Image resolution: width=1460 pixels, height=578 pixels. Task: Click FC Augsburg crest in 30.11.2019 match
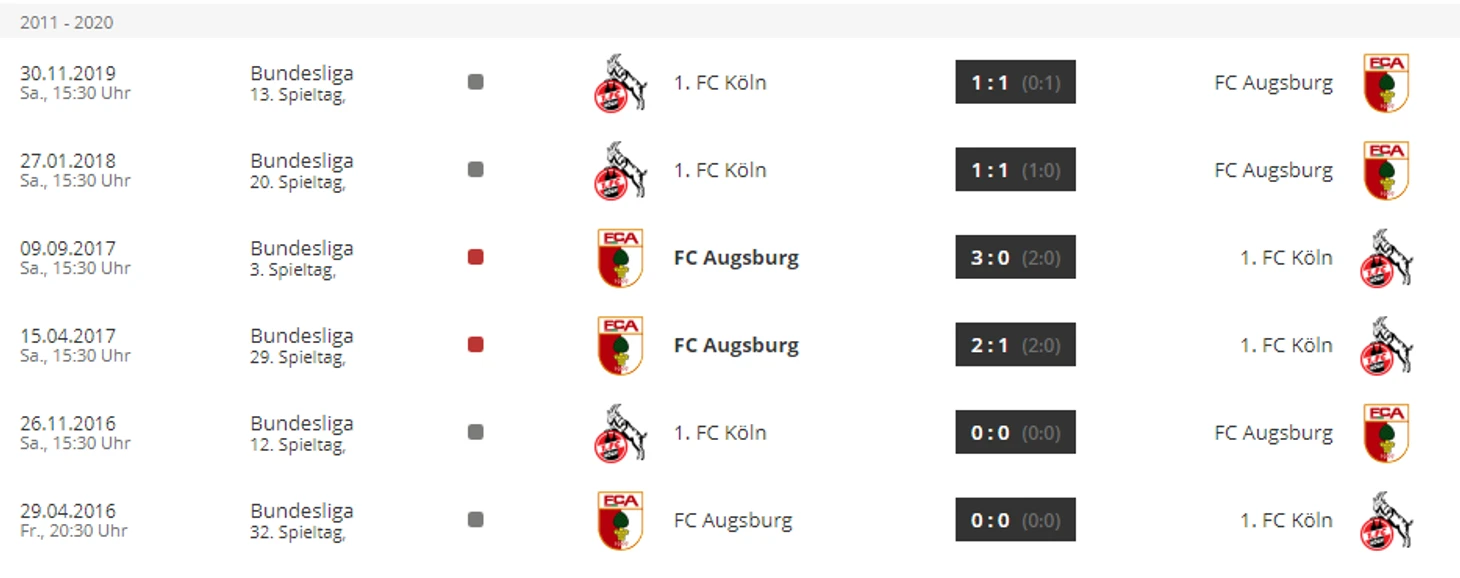[x=1386, y=83]
